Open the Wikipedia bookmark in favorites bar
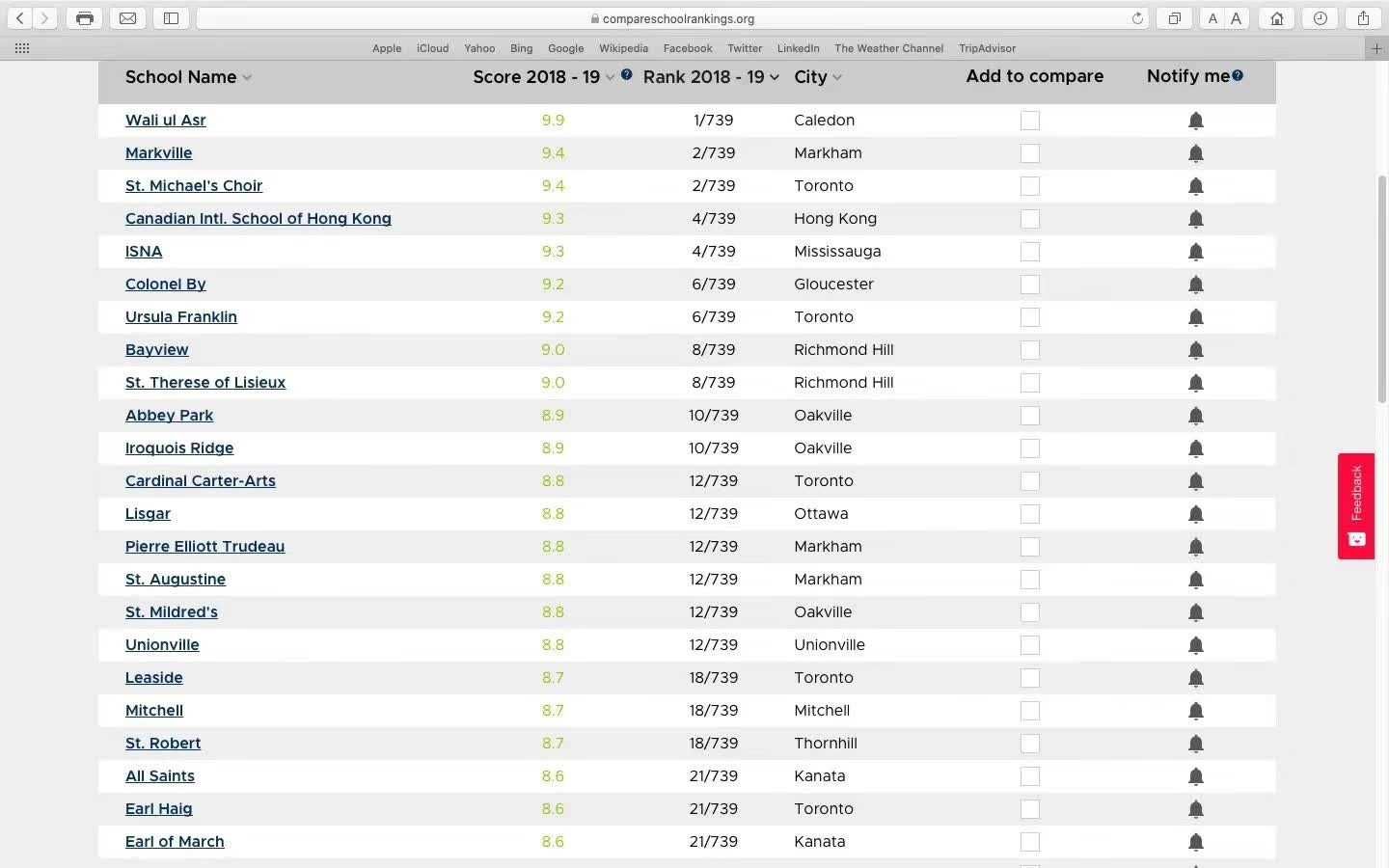 [x=623, y=48]
